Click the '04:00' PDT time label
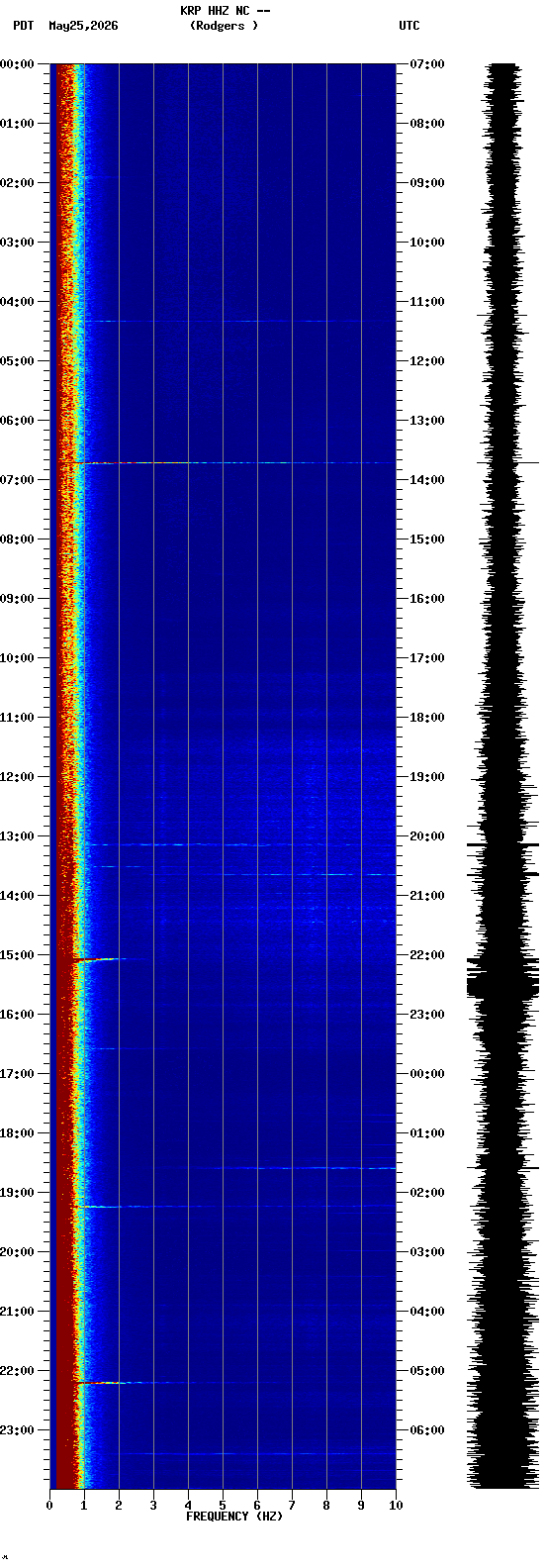The width and height of the screenshot is (546, 1568). [18, 302]
